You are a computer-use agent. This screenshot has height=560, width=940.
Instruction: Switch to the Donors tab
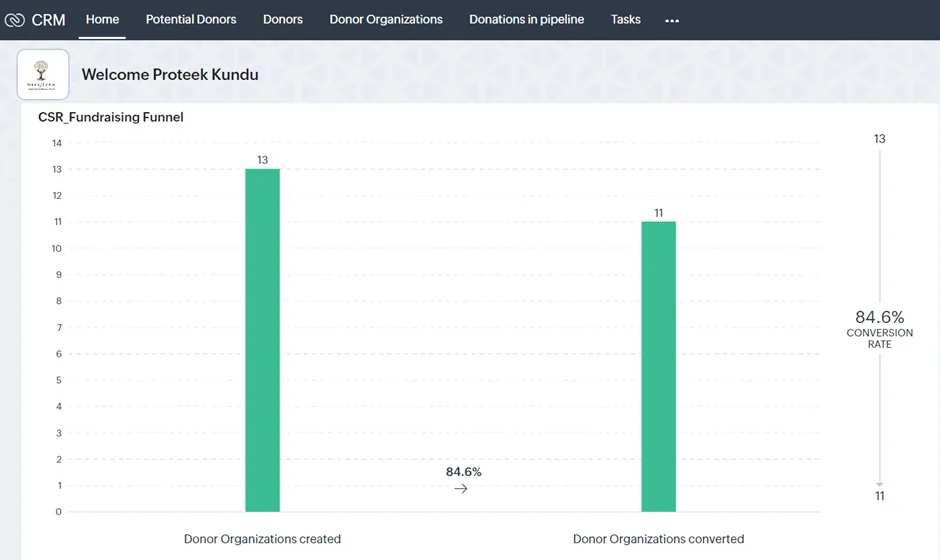pos(282,19)
